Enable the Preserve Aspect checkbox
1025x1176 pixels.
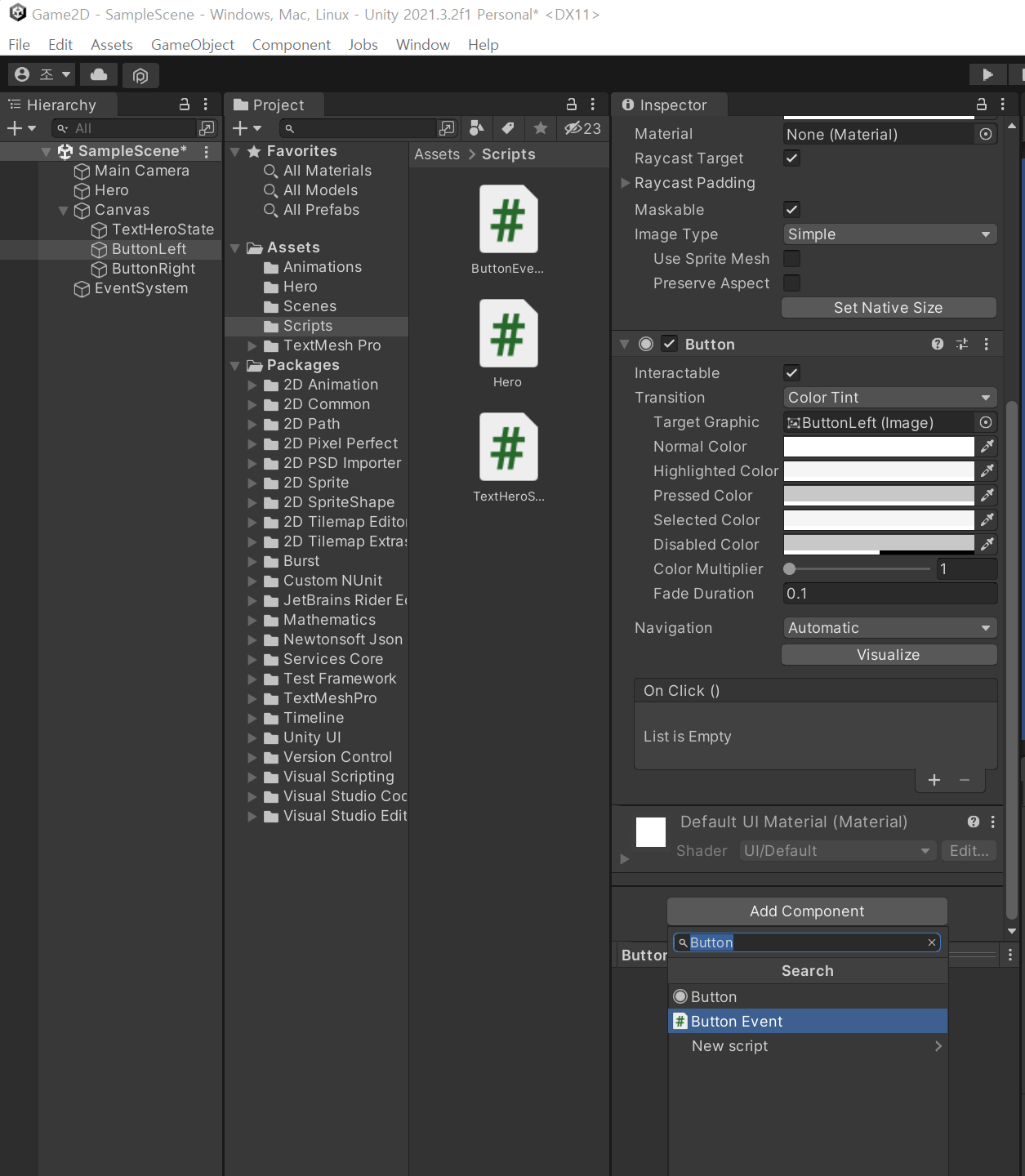[x=791, y=283]
